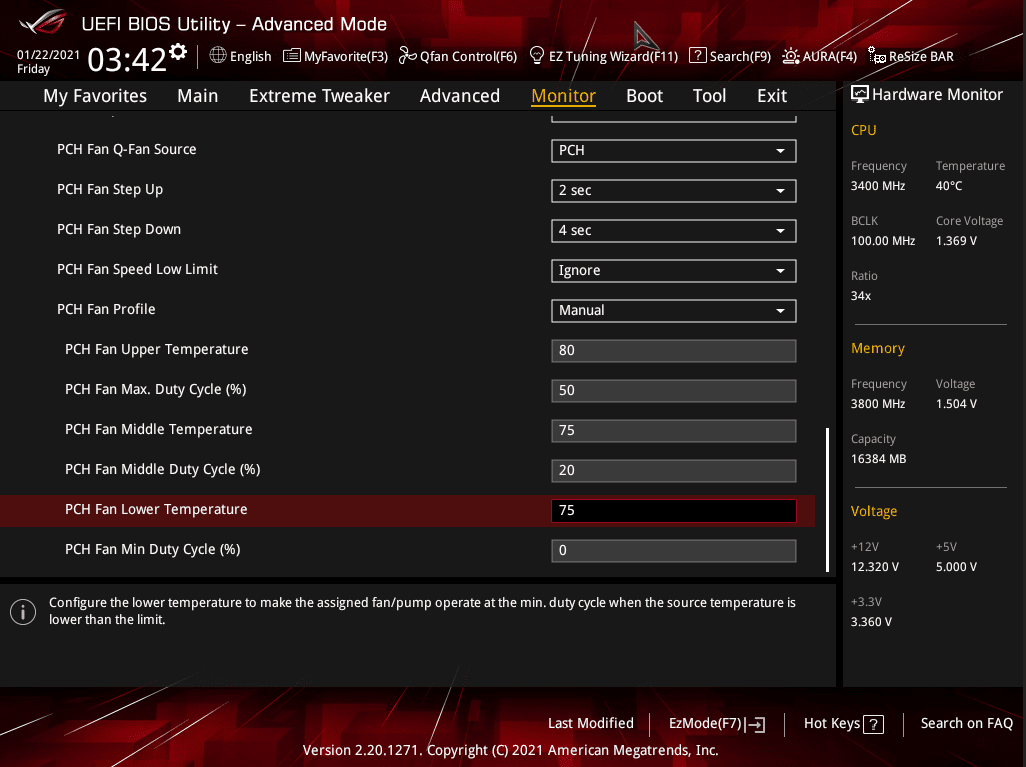Click the Hot Keys question mark icon
This screenshot has width=1026, height=767.
(x=874, y=724)
